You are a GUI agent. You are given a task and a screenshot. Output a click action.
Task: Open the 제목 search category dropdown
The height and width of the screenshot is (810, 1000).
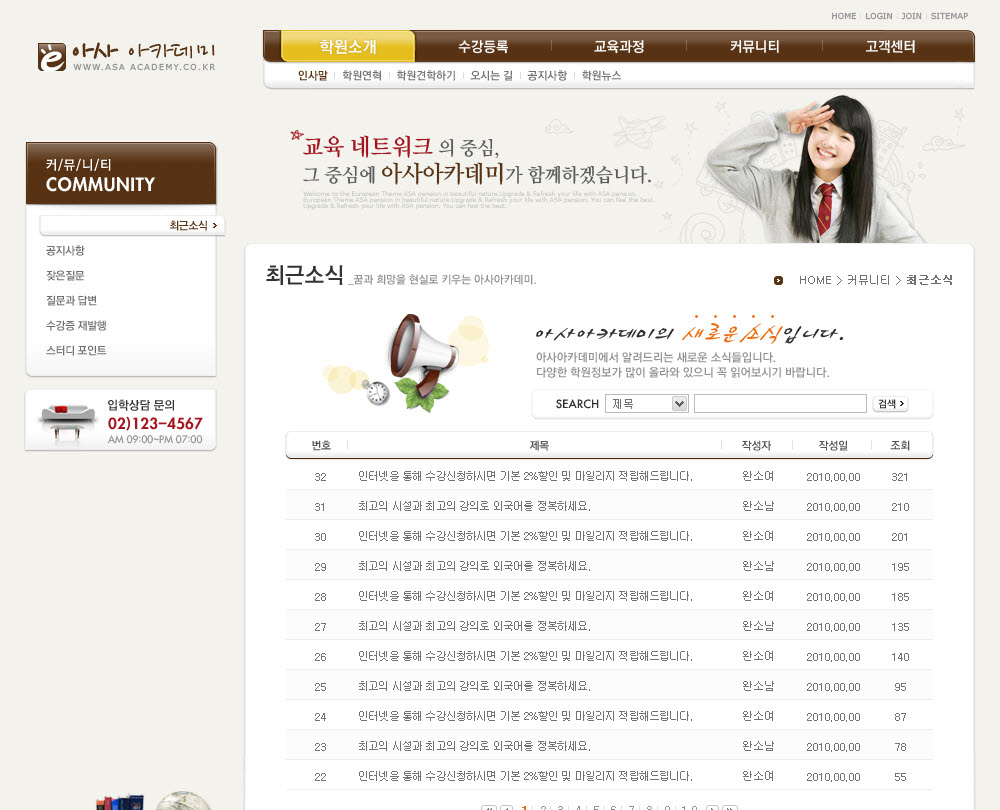click(646, 403)
